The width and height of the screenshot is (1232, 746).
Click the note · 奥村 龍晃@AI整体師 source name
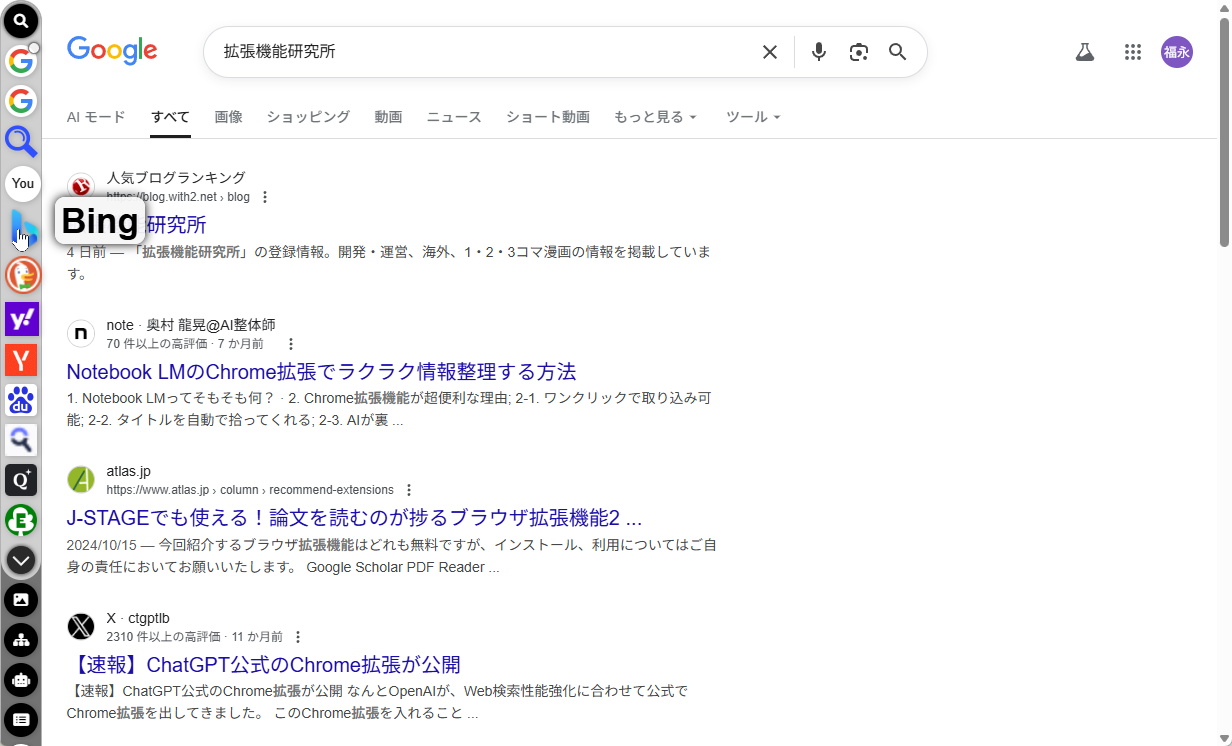pos(191,325)
